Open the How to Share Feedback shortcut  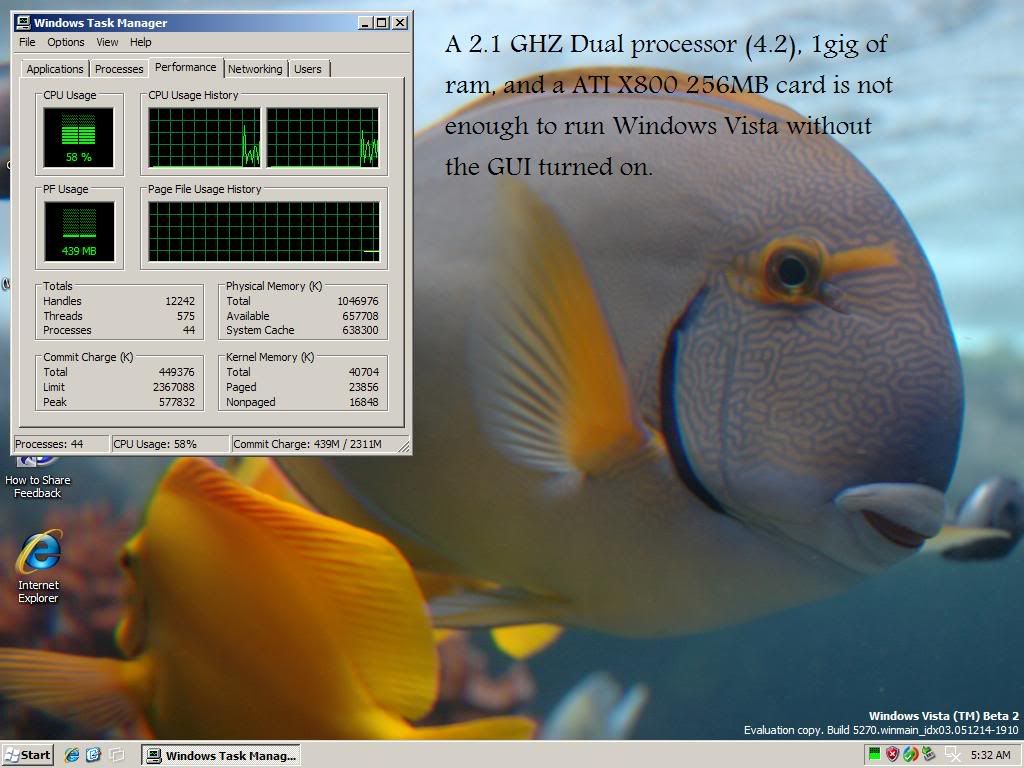point(37,479)
